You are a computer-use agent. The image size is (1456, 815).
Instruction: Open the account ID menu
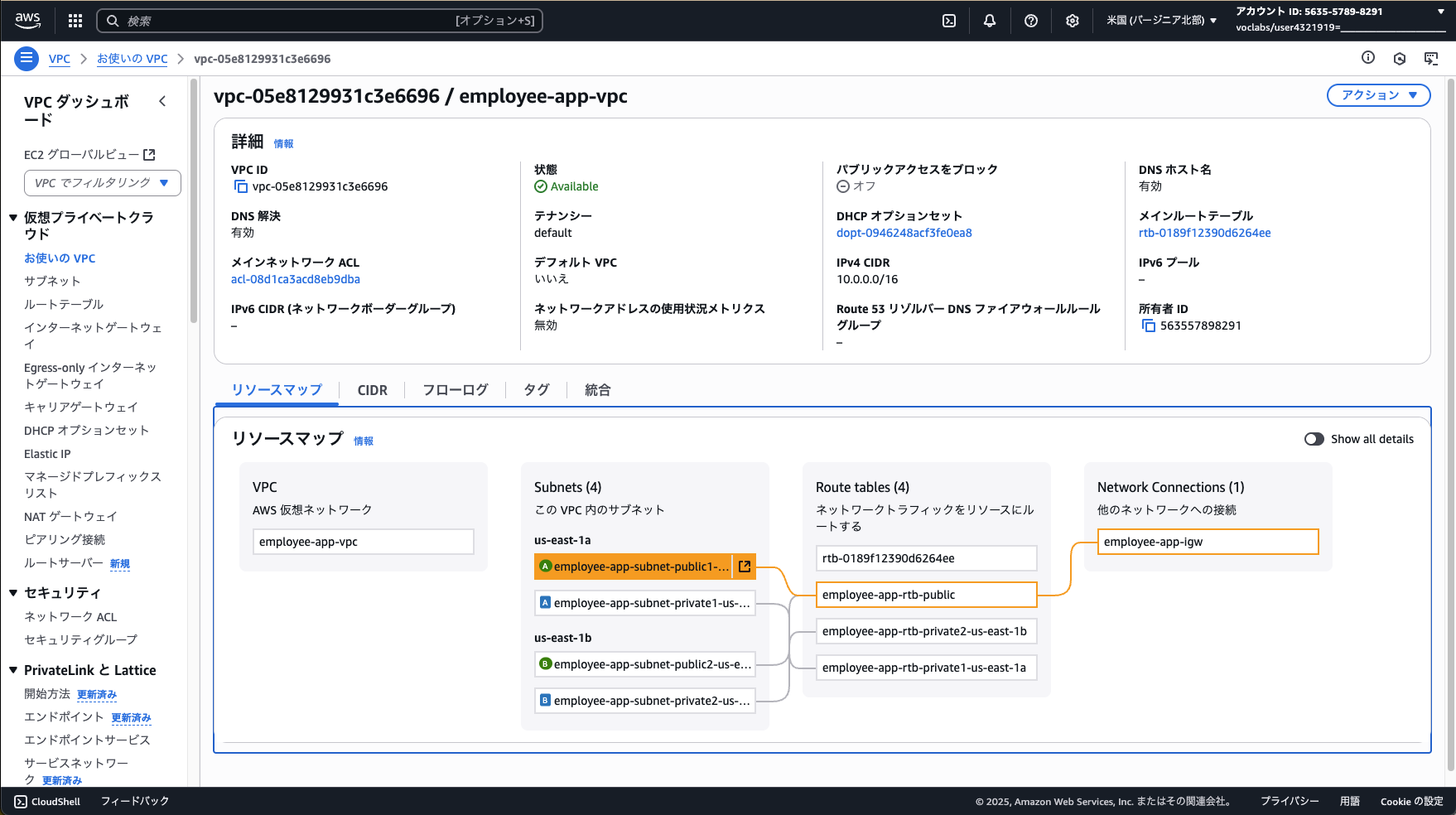[1340, 20]
